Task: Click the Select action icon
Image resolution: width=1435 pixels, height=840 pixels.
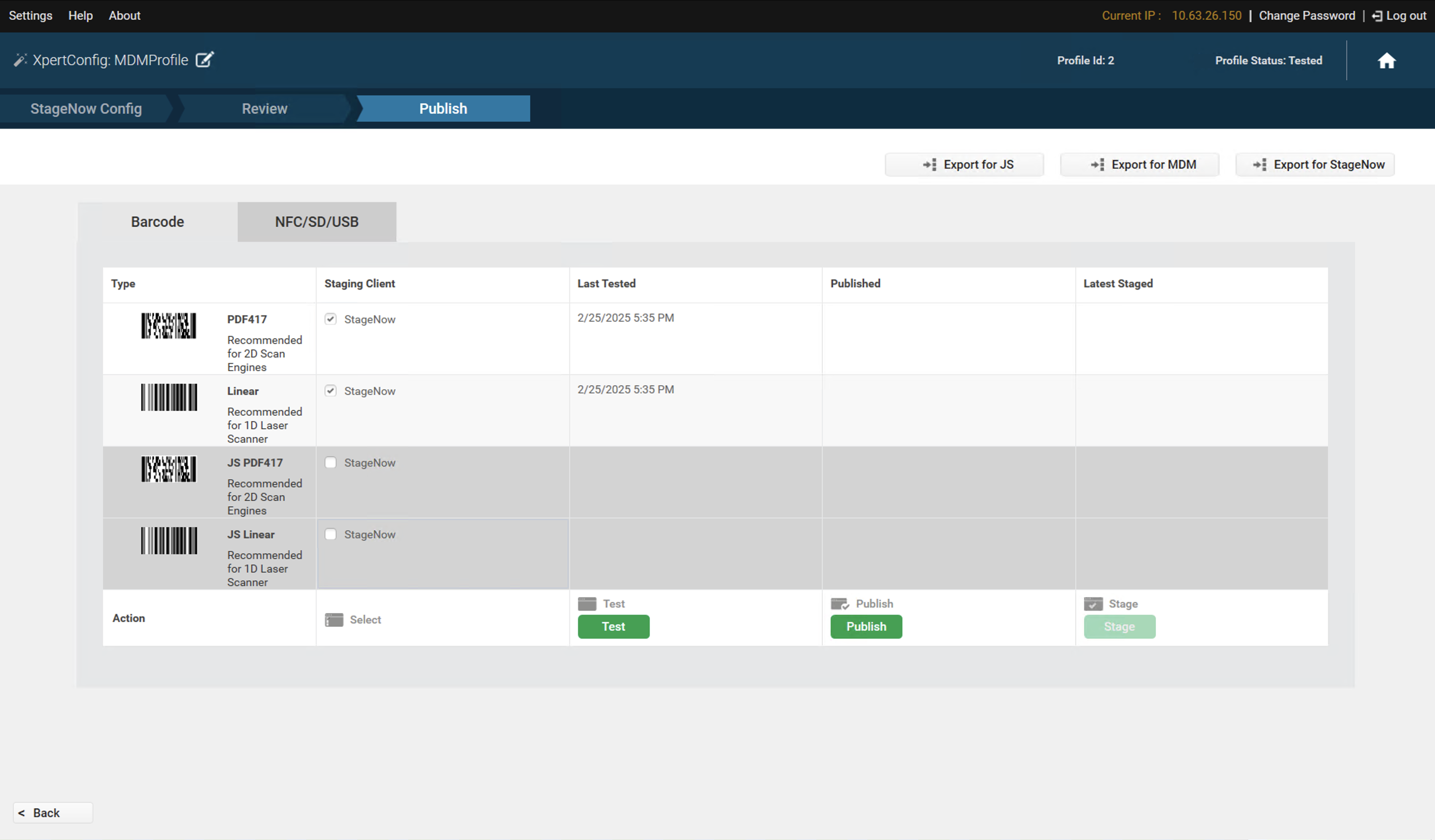Action: tap(334, 620)
